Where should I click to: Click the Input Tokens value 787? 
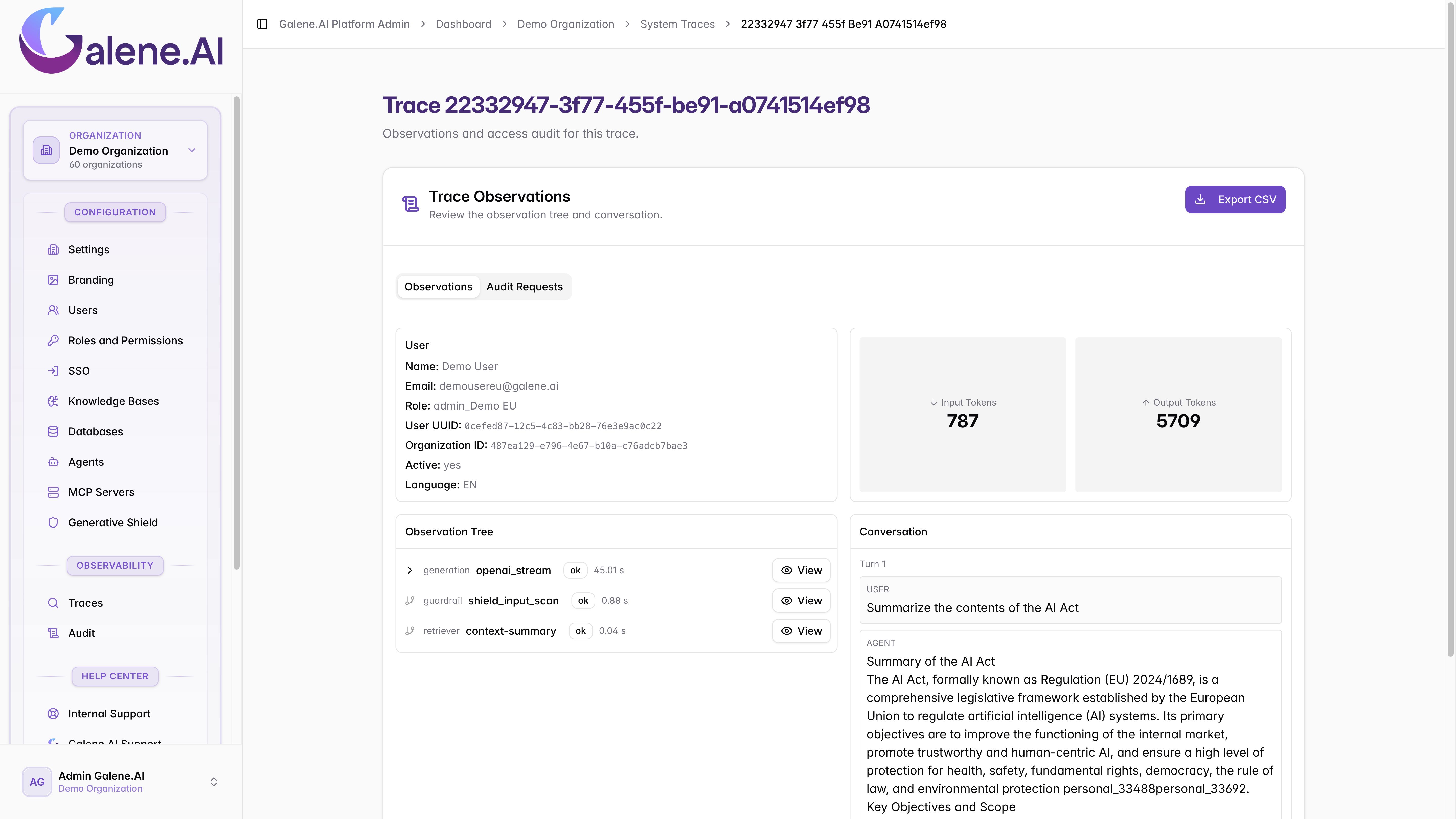(963, 421)
